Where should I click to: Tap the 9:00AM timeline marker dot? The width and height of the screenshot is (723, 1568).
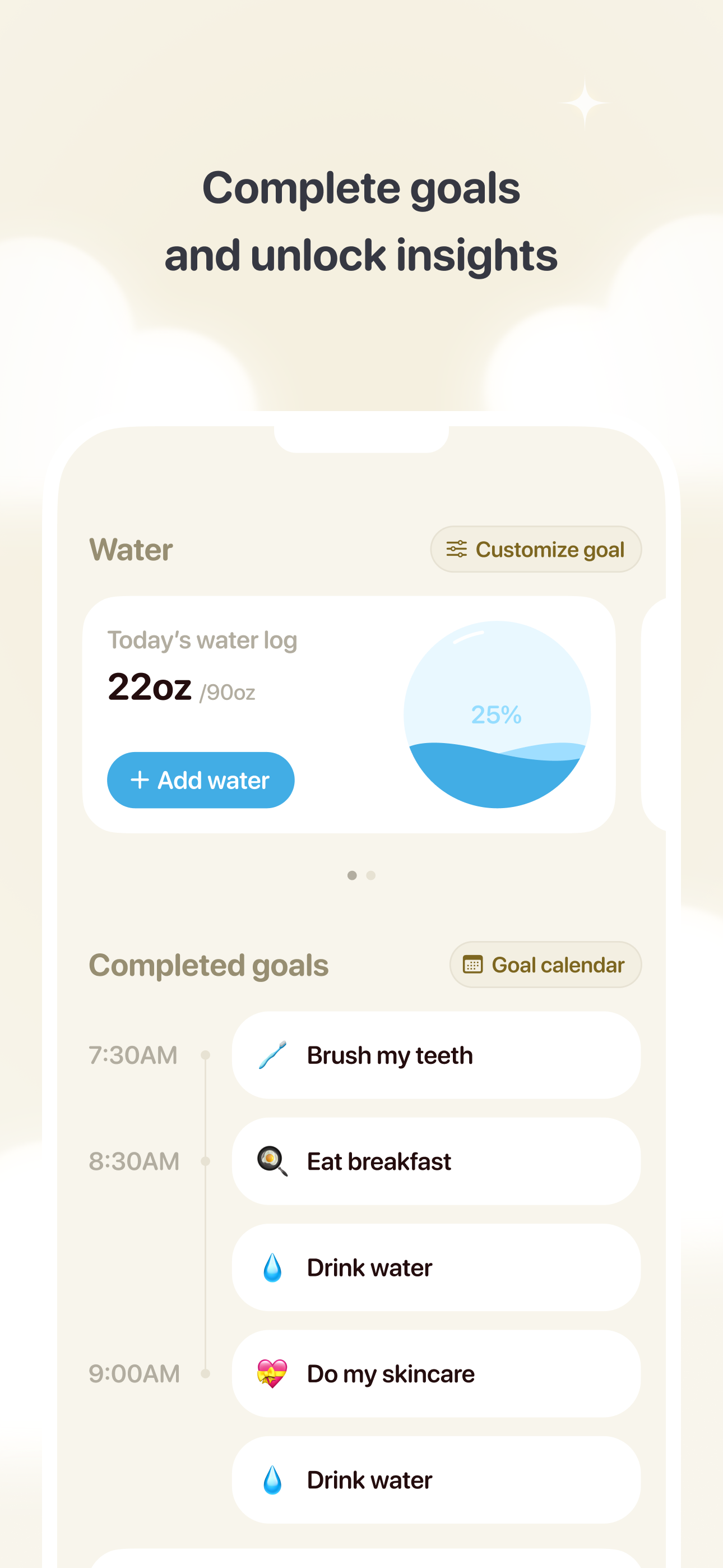(x=206, y=1374)
